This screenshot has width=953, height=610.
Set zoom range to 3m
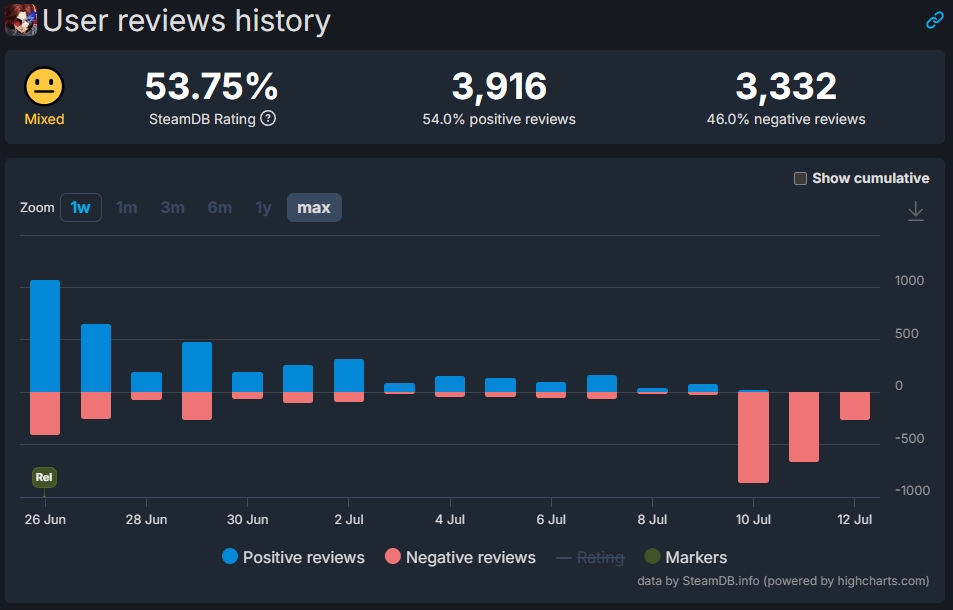(173, 208)
